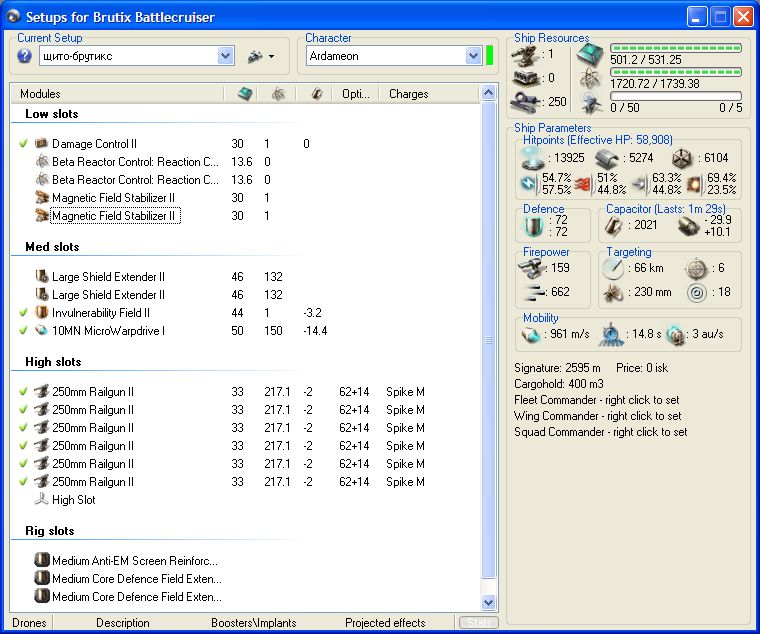Click the green CPU usage progress bar
760x634 pixels.
tap(676, 48)
